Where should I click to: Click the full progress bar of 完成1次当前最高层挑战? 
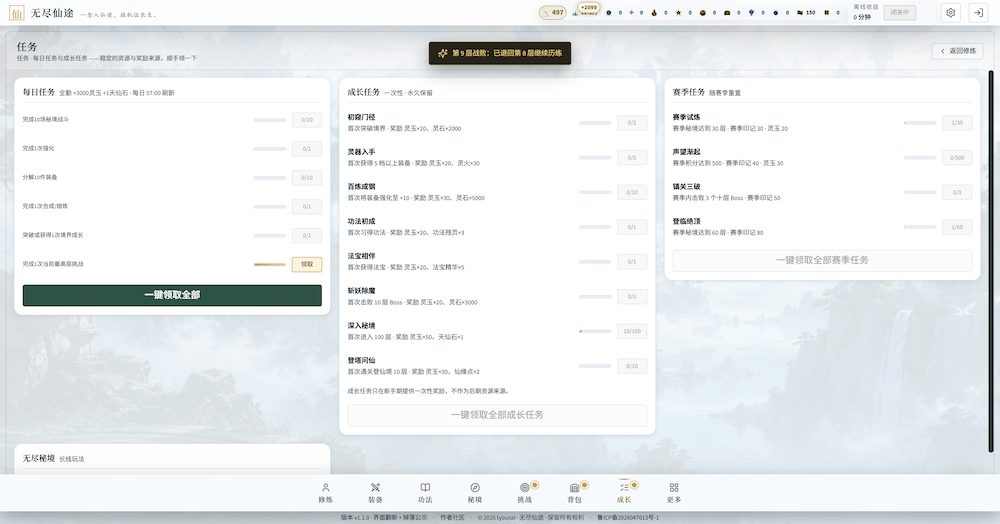pyautogui.click(x=270, y=264)
